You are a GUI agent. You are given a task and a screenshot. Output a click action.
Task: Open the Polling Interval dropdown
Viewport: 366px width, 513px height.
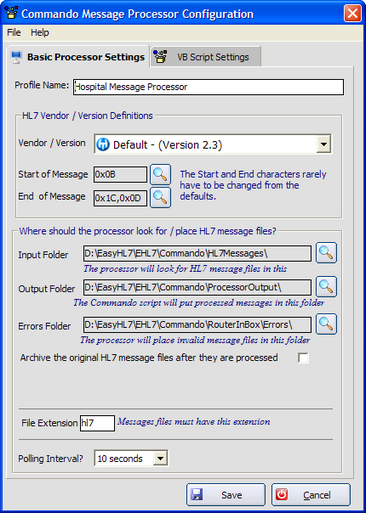[160, 458]
